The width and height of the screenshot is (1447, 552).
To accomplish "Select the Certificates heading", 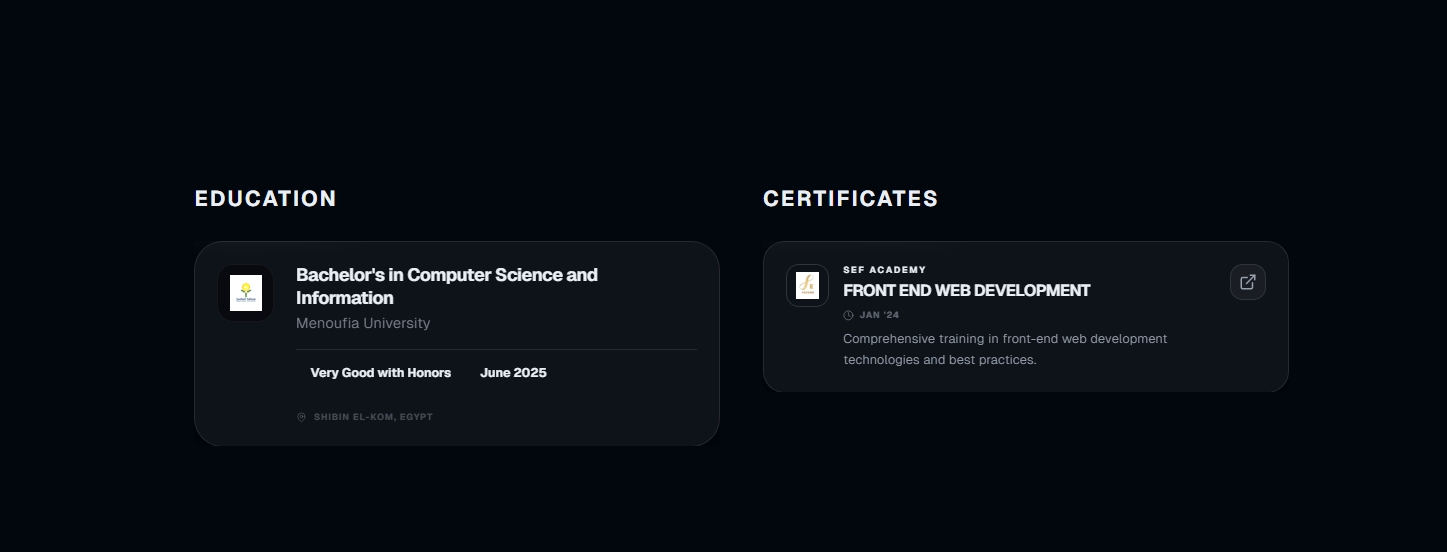I will click(851, 199).
